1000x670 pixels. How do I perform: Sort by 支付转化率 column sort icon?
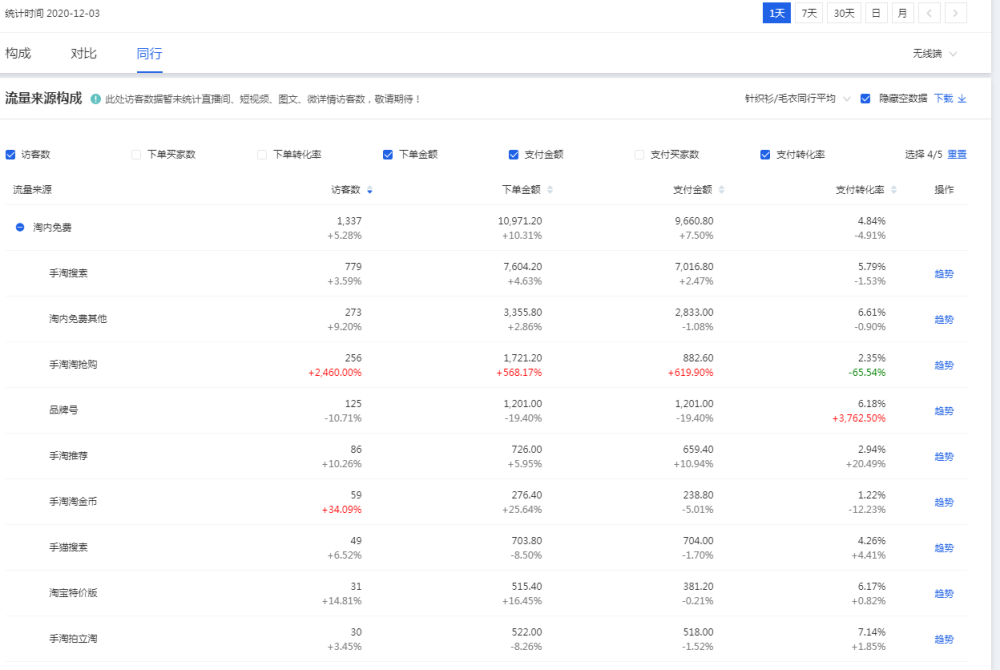point(894,190)
